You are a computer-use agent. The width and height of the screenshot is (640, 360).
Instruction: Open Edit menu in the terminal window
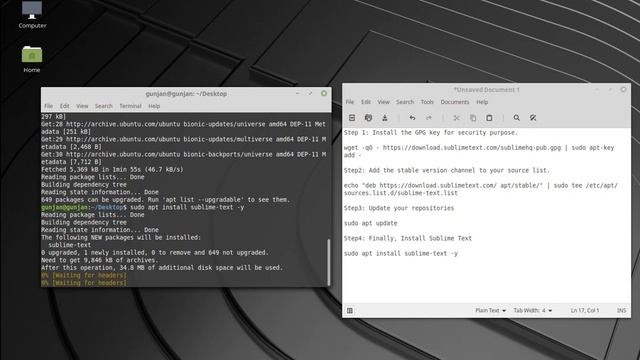(64, 106)
